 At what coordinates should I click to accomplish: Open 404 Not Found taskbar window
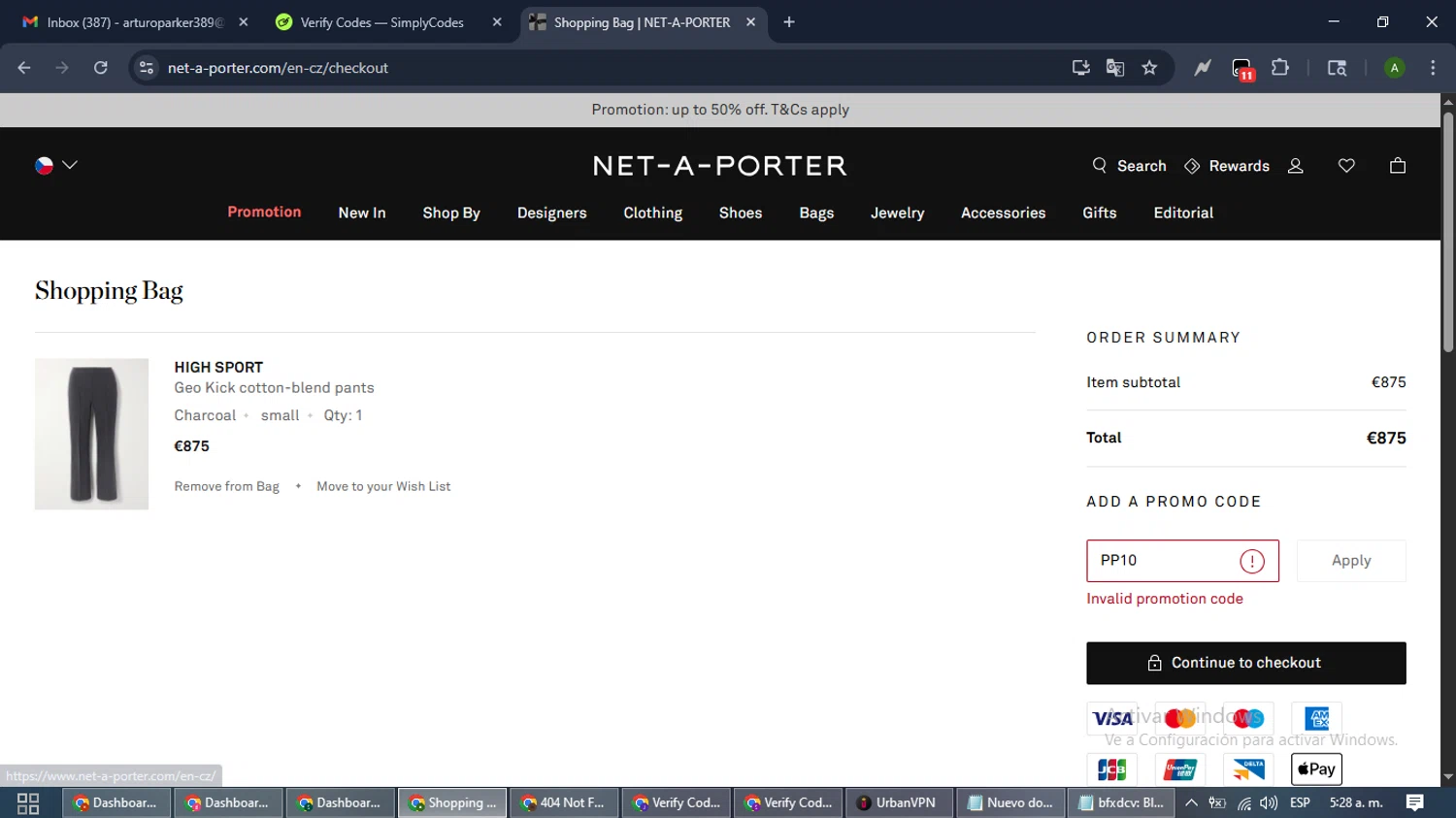564,803
